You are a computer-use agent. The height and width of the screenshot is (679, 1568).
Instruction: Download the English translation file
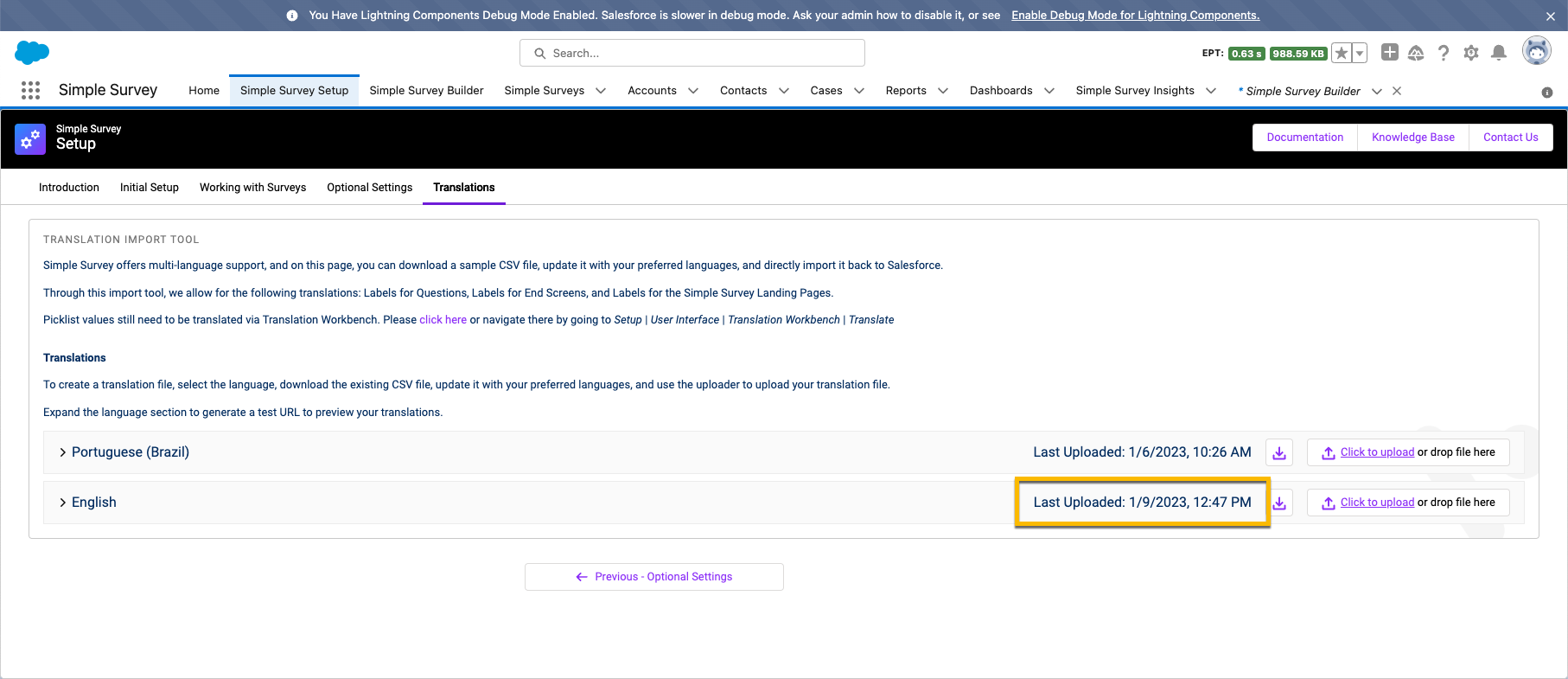tap(1280, 503)
